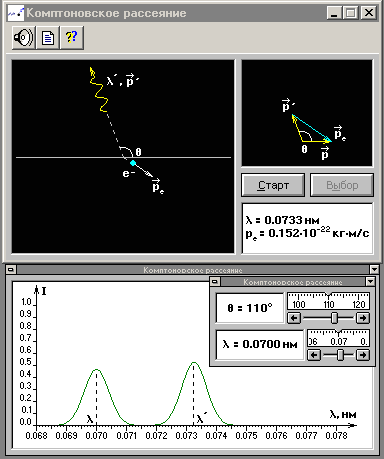Click the 100–120 degree scale ruler
The image size is (384, 459).
[x=328, y=301]
